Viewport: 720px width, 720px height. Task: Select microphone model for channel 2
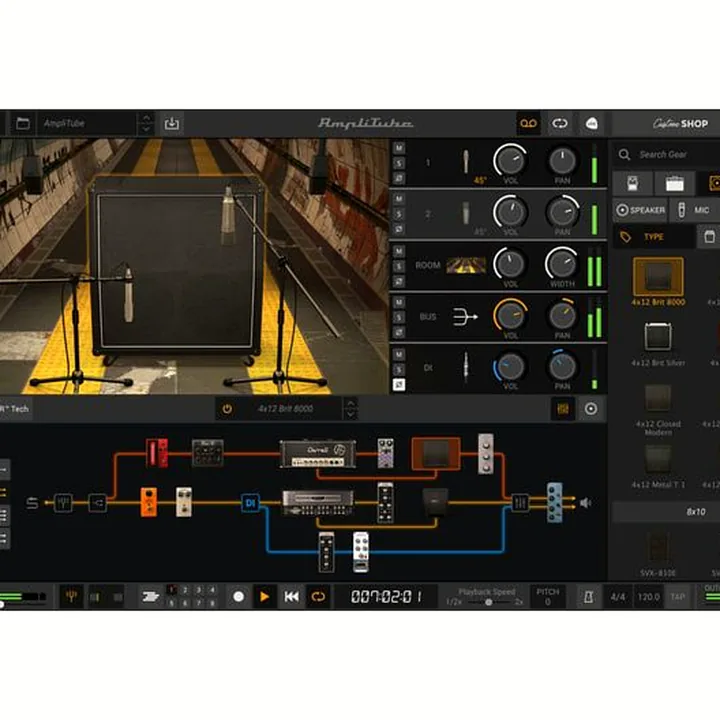(x=466, y=214)
